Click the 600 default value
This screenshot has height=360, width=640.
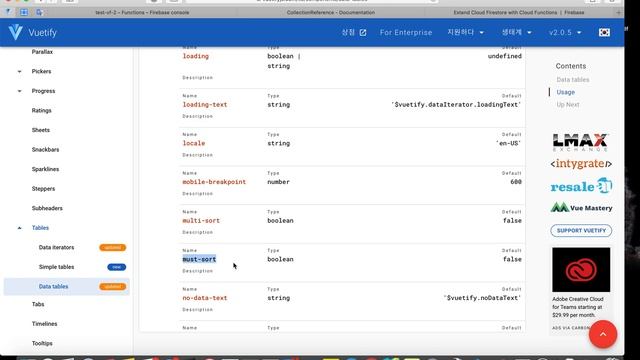pyautogui.click(x=516, y=182)
